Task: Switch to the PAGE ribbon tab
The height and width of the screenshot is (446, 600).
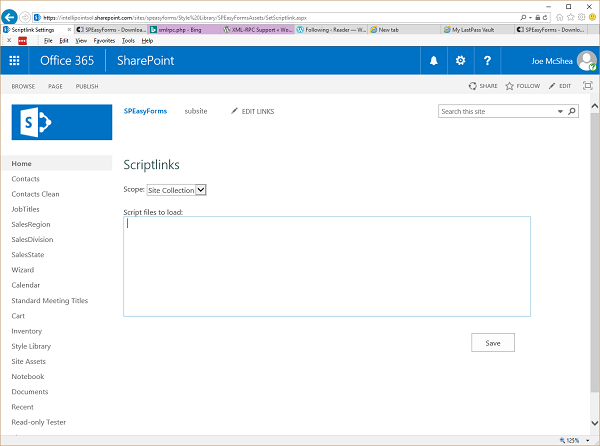Action: click(55, 86)
